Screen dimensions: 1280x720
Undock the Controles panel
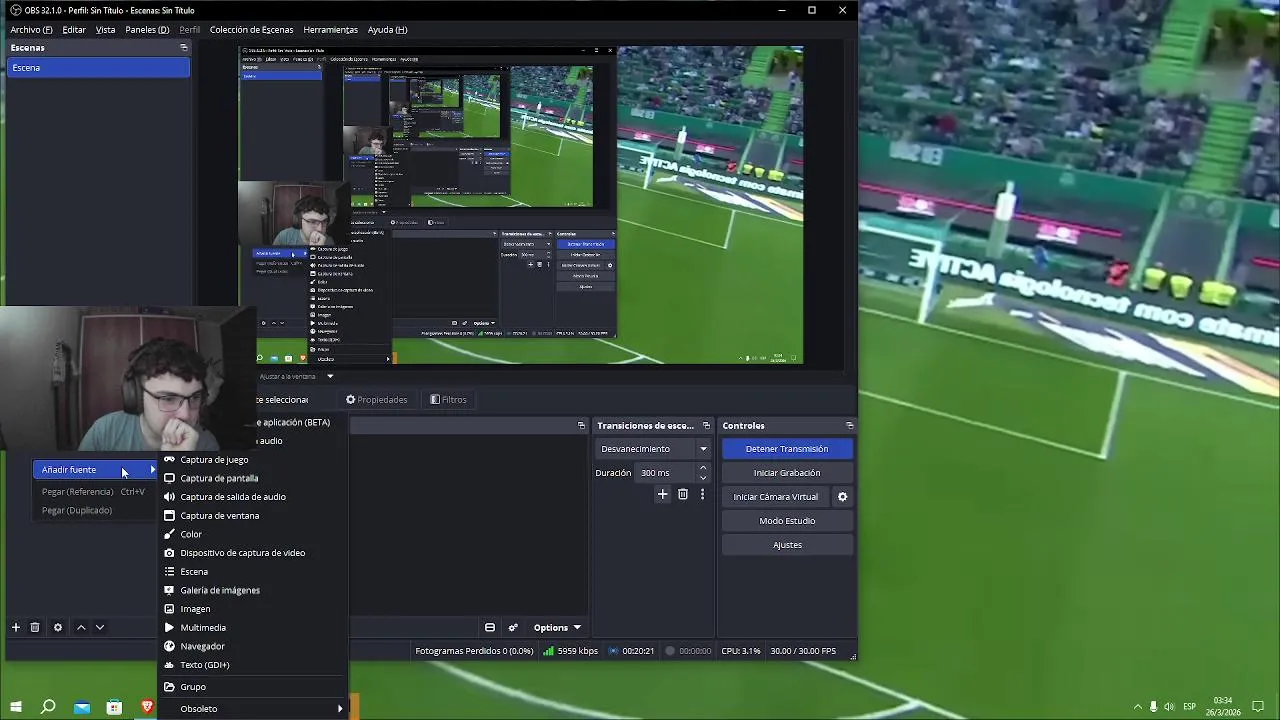tap(849, 426)
